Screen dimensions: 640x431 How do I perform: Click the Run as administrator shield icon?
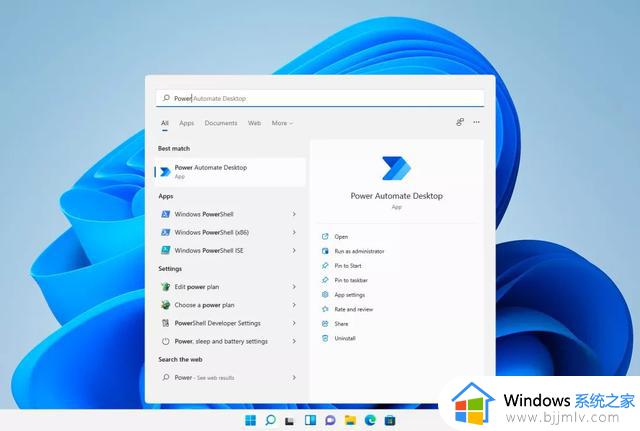click(325, 251)
